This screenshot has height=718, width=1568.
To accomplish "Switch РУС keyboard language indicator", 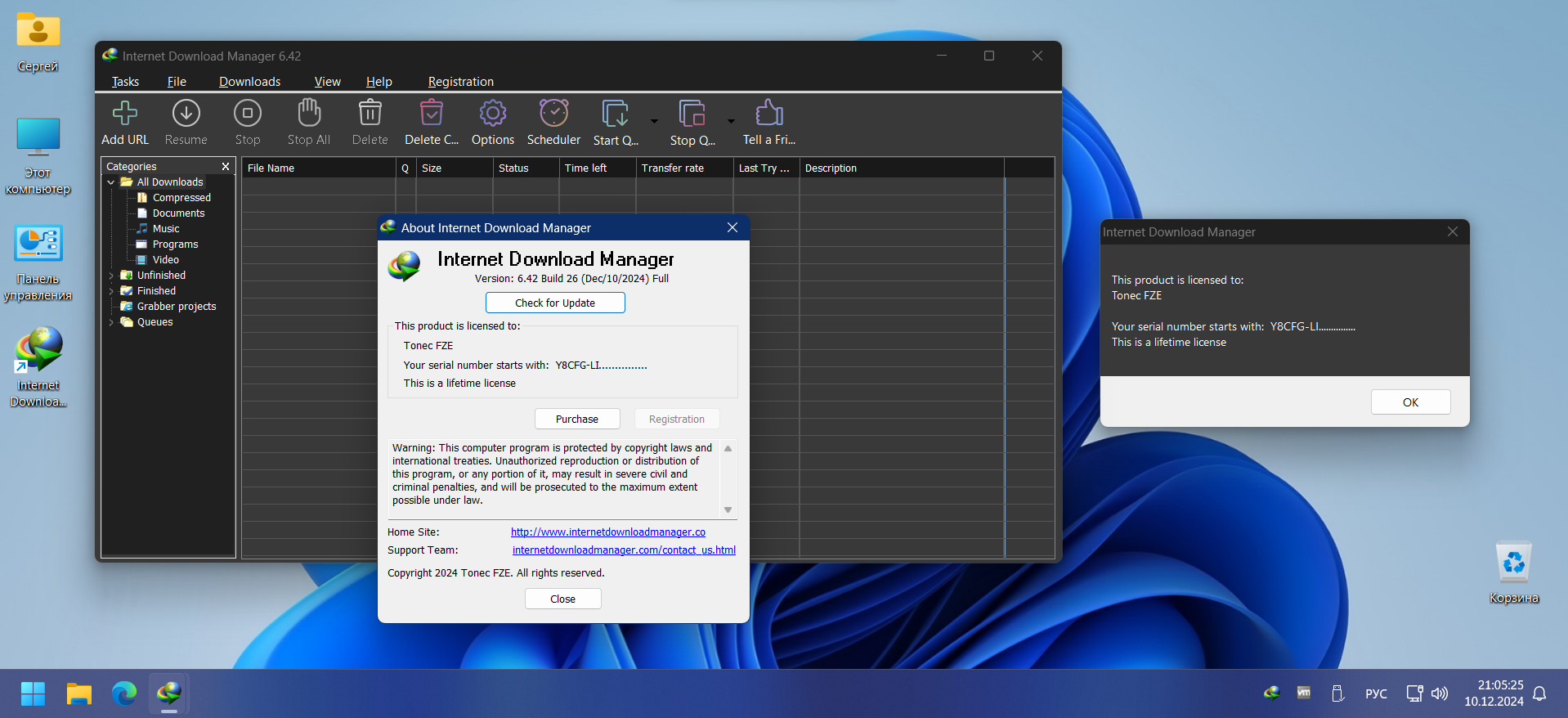I will 1376,693.
